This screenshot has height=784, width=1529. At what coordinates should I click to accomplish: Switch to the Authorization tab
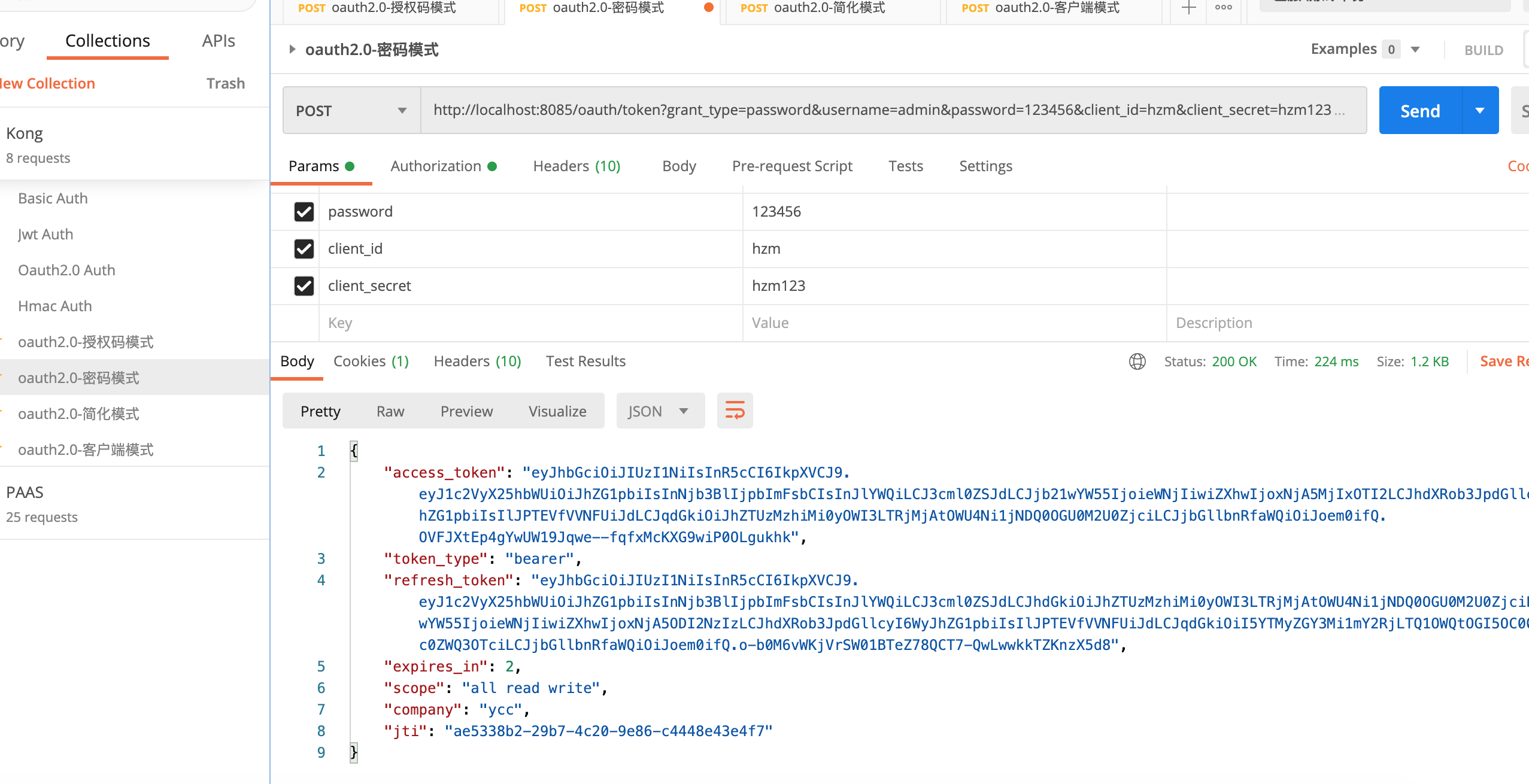[x=444, y=166]
